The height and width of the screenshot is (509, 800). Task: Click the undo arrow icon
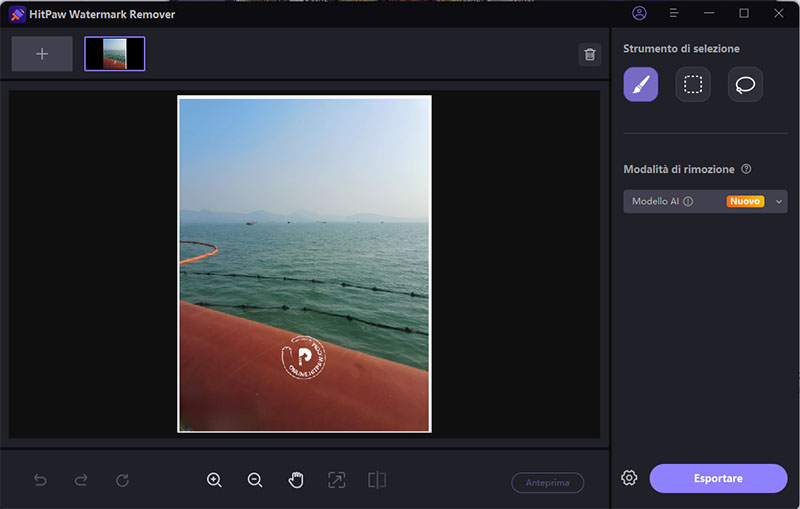click(x=40, y=480)
